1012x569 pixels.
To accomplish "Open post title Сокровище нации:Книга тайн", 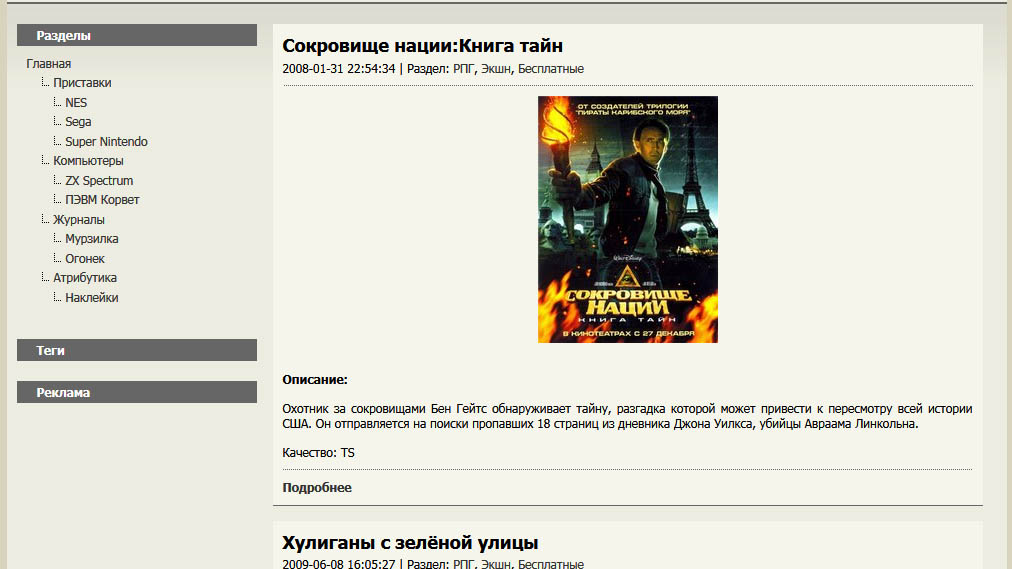I will pos(423,46).
